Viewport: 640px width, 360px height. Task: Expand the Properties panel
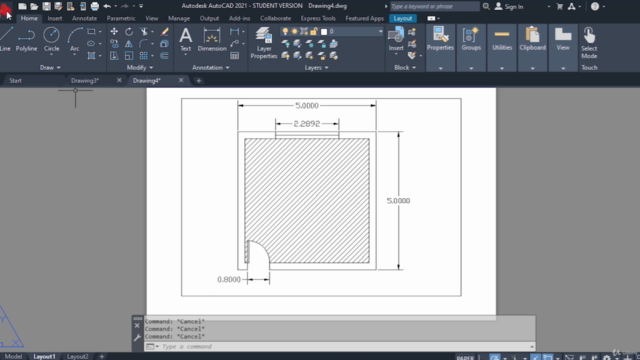[440, 68]
